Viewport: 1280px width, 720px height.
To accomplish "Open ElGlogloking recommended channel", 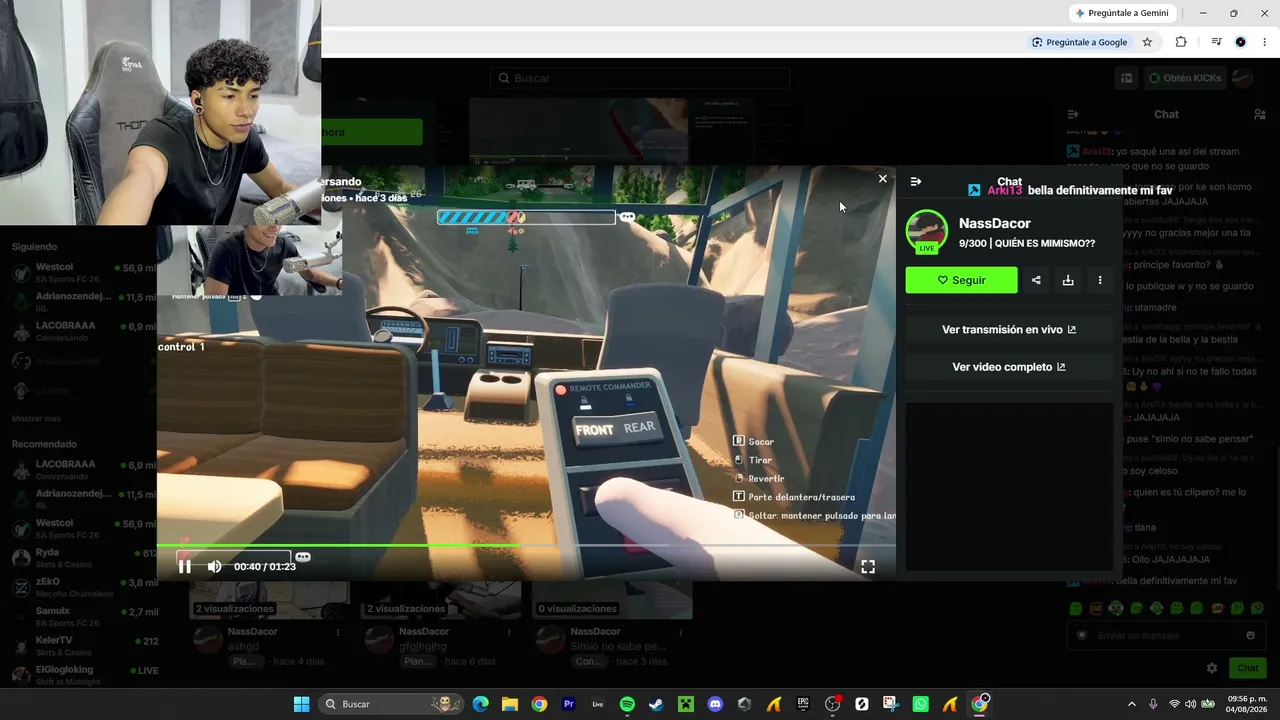I will click(84, 674).
